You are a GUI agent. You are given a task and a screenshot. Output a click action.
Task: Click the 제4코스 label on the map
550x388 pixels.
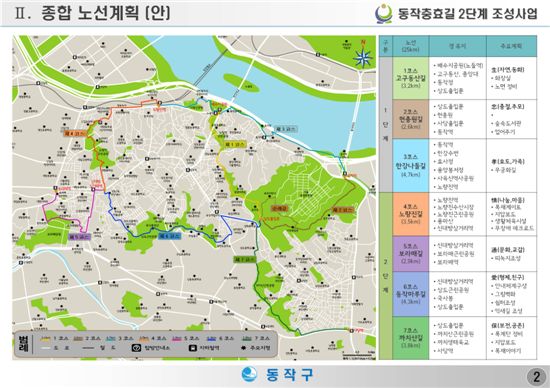click(75, 133)
